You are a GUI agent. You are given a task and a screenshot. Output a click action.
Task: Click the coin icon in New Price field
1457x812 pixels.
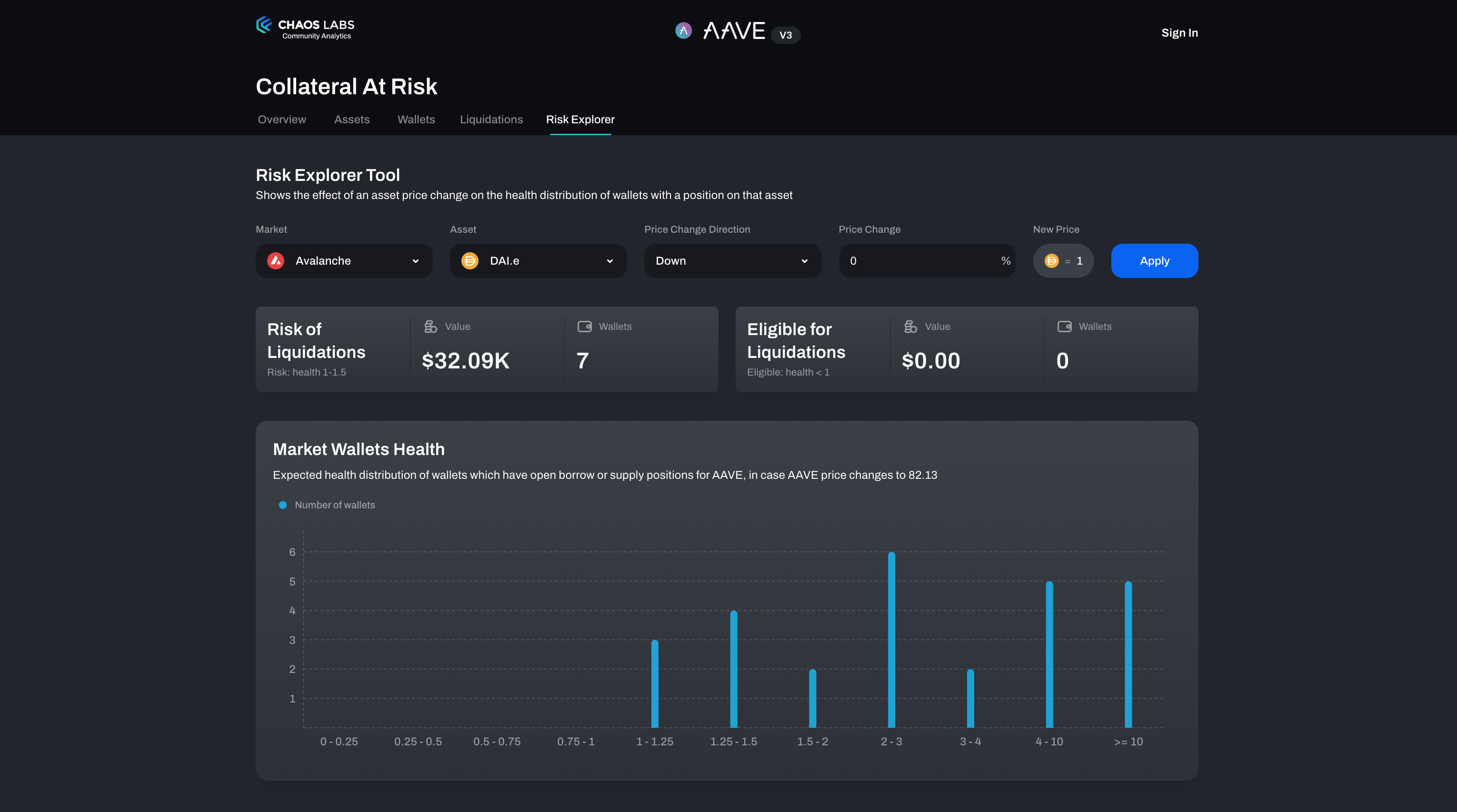pos(1051,261)
